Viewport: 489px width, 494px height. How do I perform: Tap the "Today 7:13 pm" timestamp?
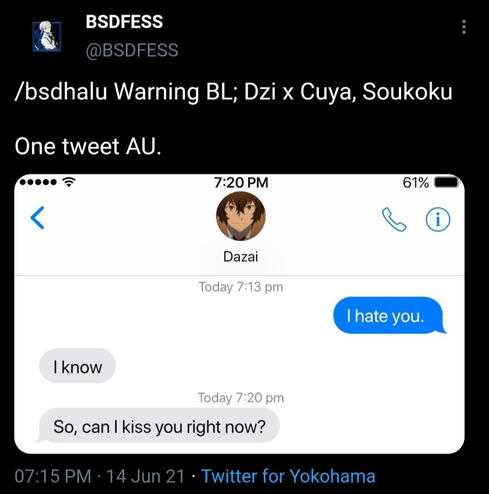pos(241,287)
